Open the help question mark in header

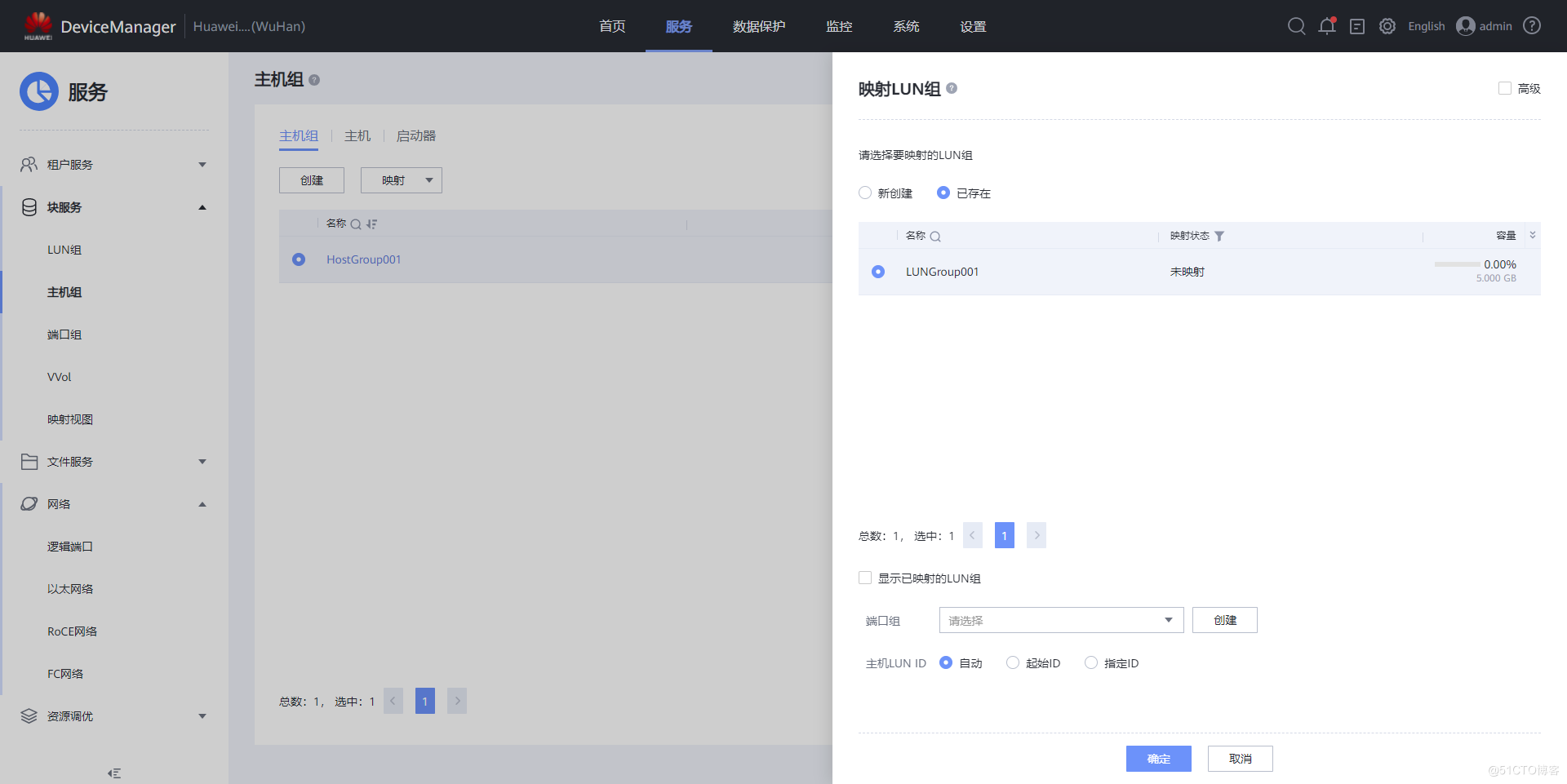pos(1532,26)
